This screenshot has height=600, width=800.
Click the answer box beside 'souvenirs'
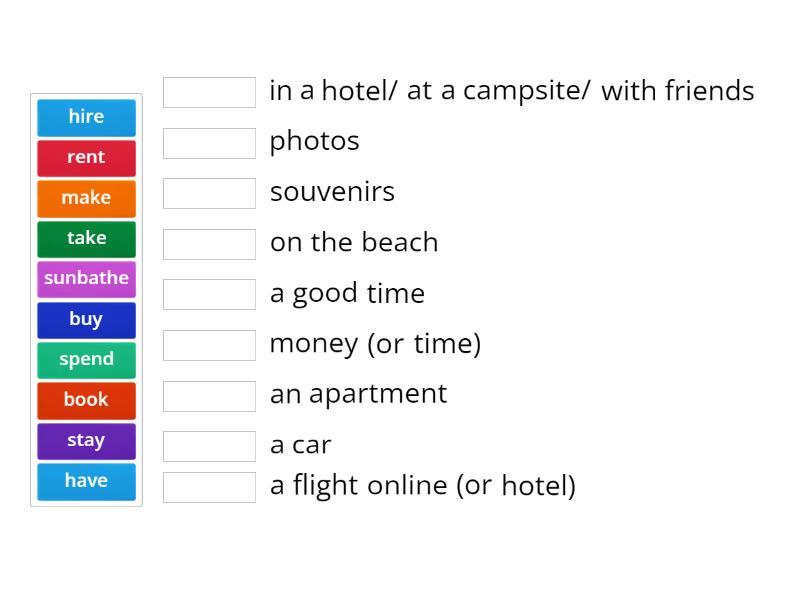[209, 192]
